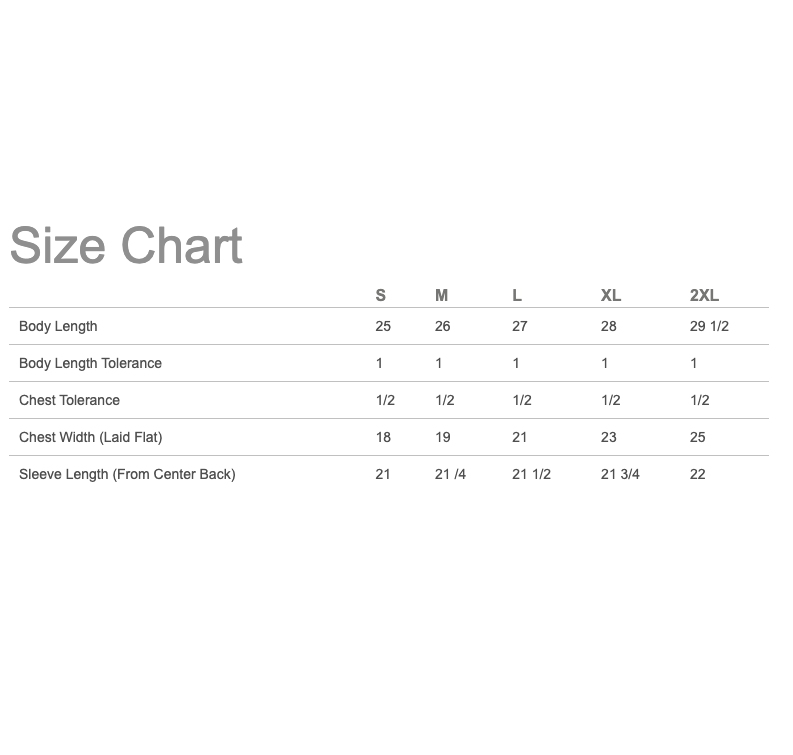Click the L size column header
The image size is (793, 755).
(516, 295)
